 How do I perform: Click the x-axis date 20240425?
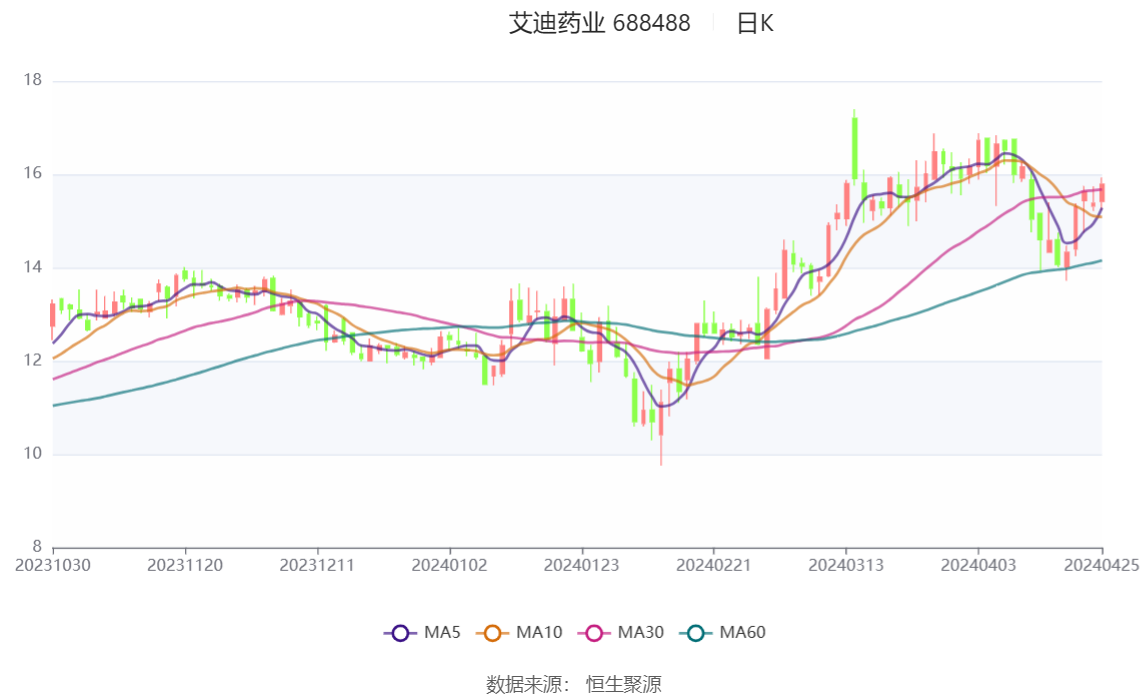pyautogui.click(x=1102, y=565)
